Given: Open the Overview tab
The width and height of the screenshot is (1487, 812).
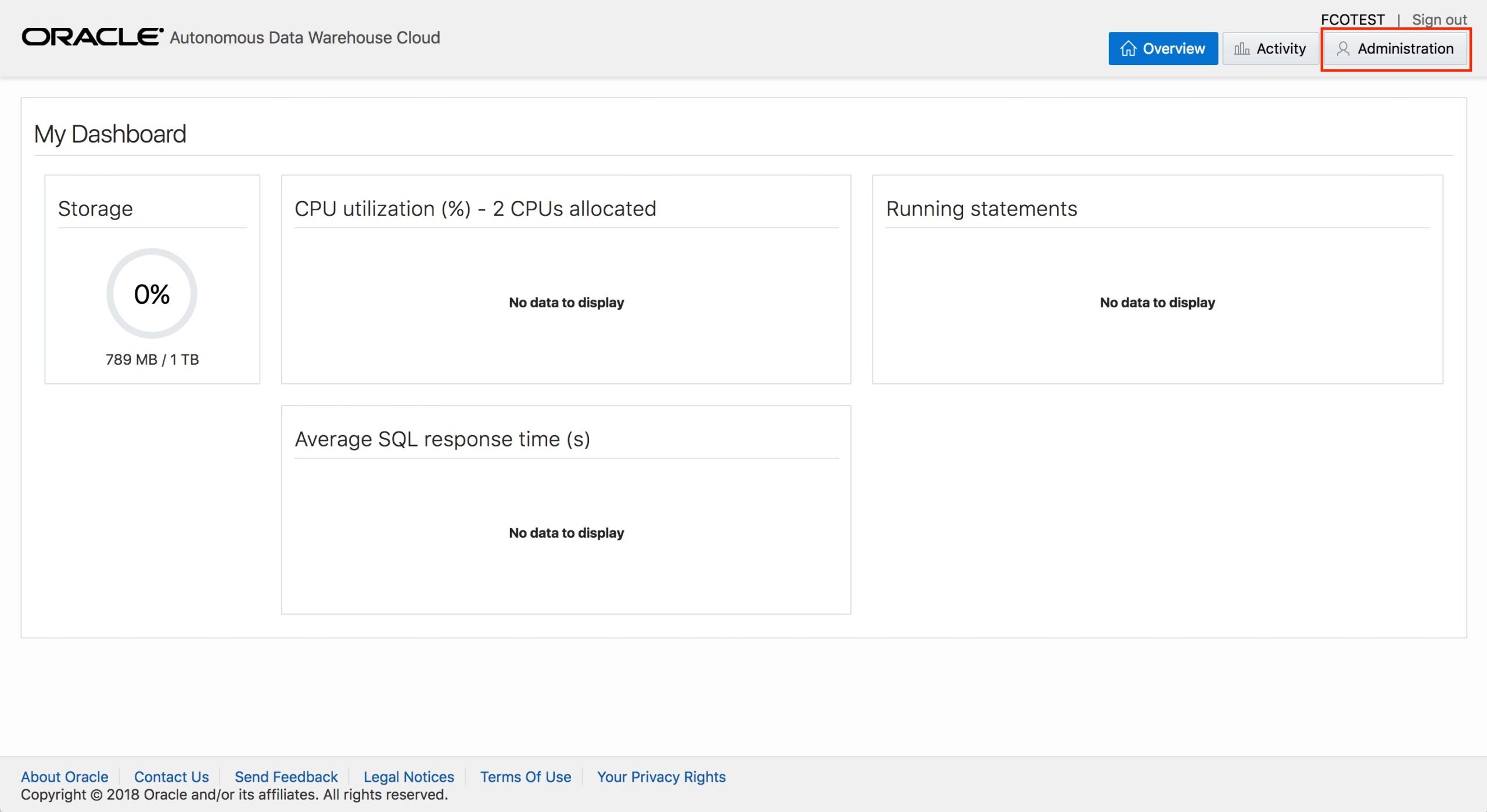Looking at the screenshot, I should 1162,49.
